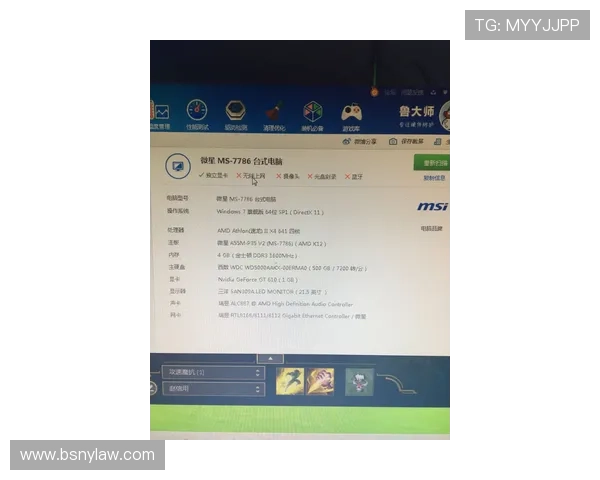Click the 'Nvidia GeForce GT 610' graphics value

[258, 280]
